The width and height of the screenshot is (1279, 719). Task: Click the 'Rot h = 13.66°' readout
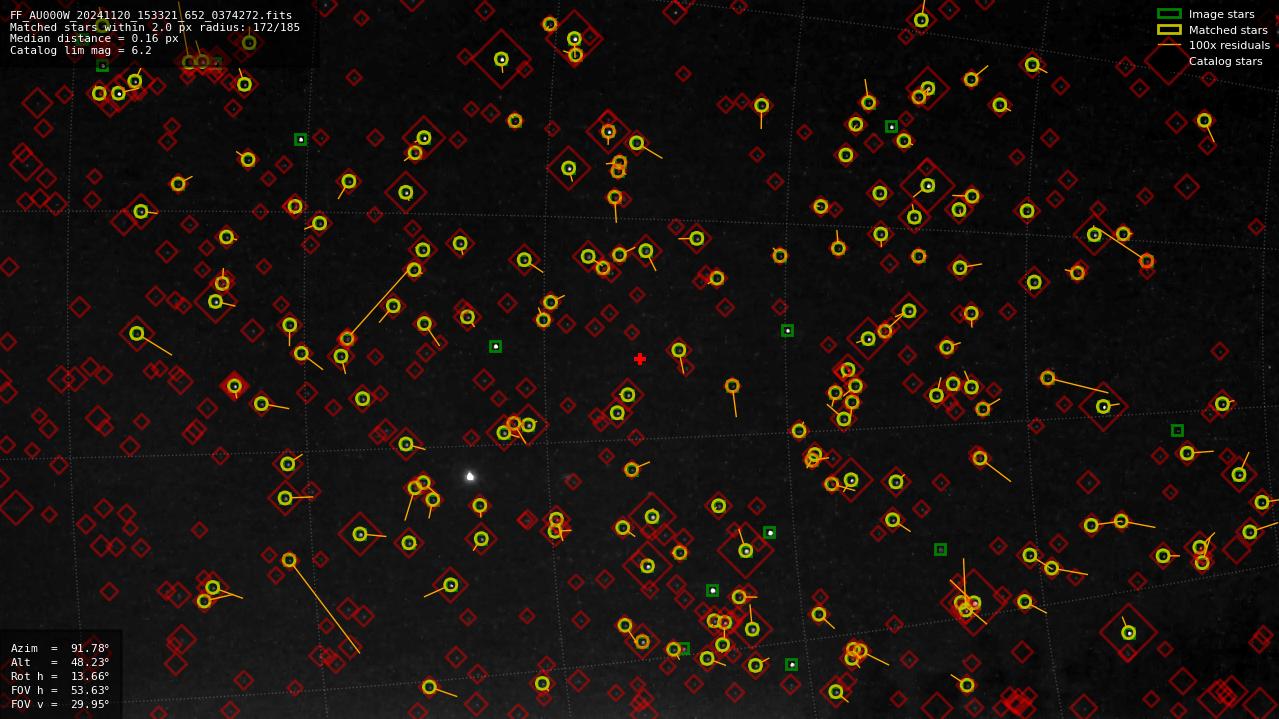tap(60, 676)
